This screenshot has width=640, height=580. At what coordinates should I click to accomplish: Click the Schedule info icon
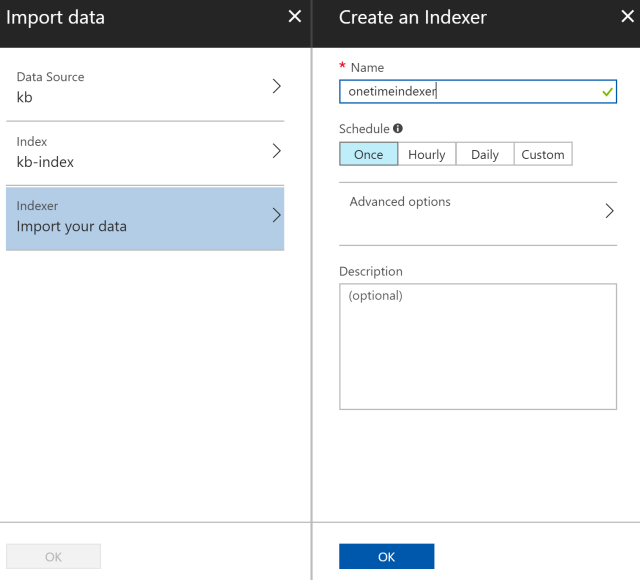(398, 129)
